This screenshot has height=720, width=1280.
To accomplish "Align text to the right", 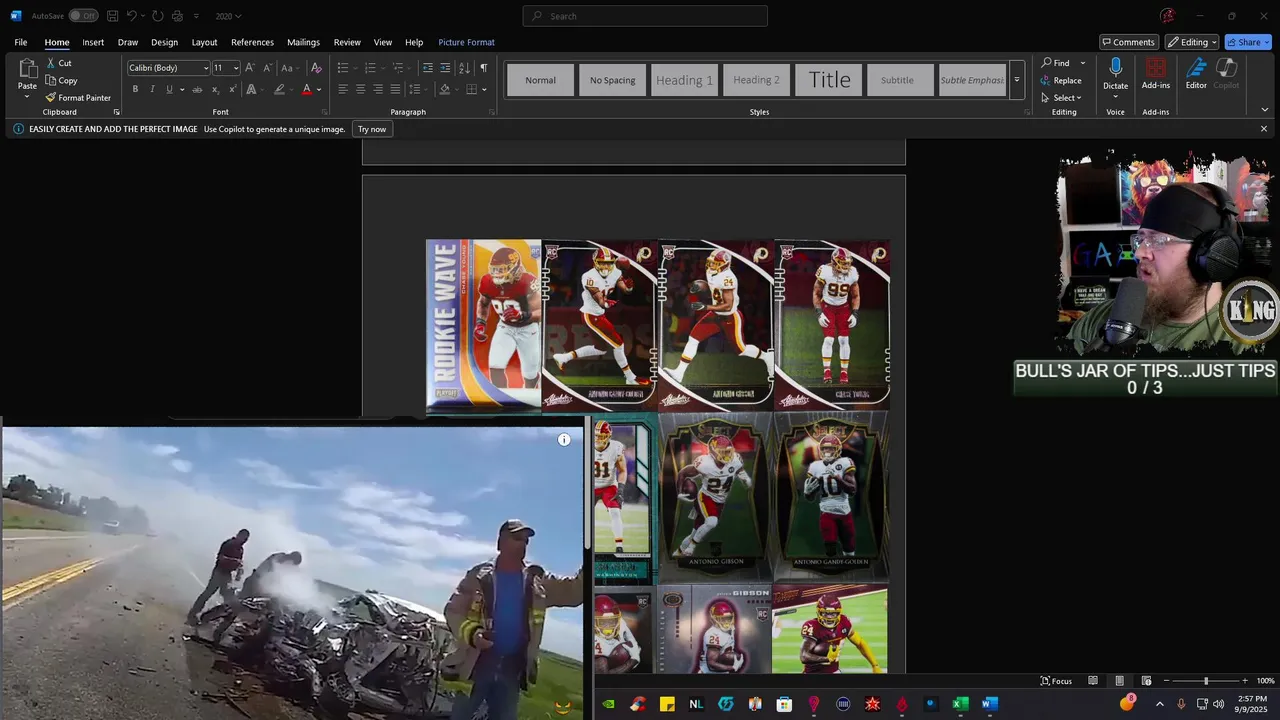I will 378,89.
